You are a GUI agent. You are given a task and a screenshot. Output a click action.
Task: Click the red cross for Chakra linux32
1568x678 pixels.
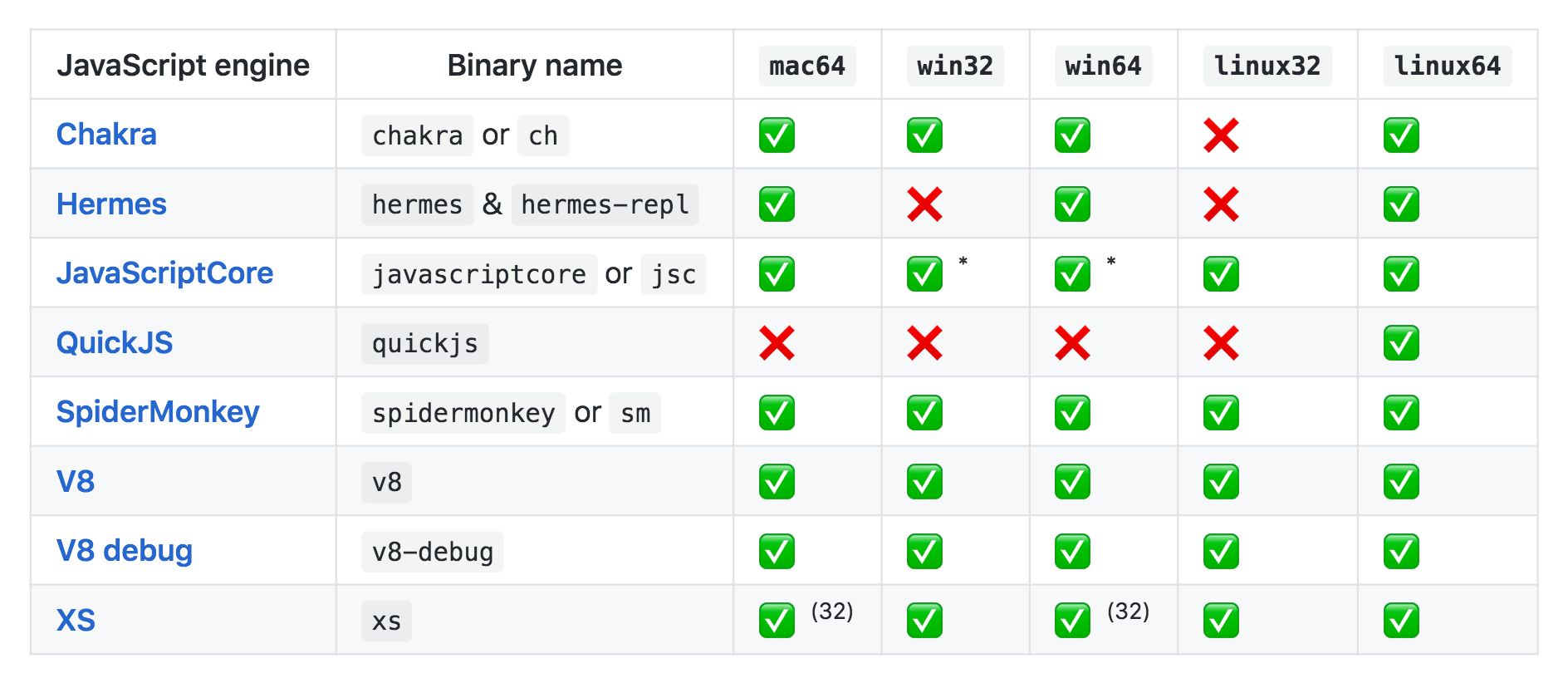1221,135
